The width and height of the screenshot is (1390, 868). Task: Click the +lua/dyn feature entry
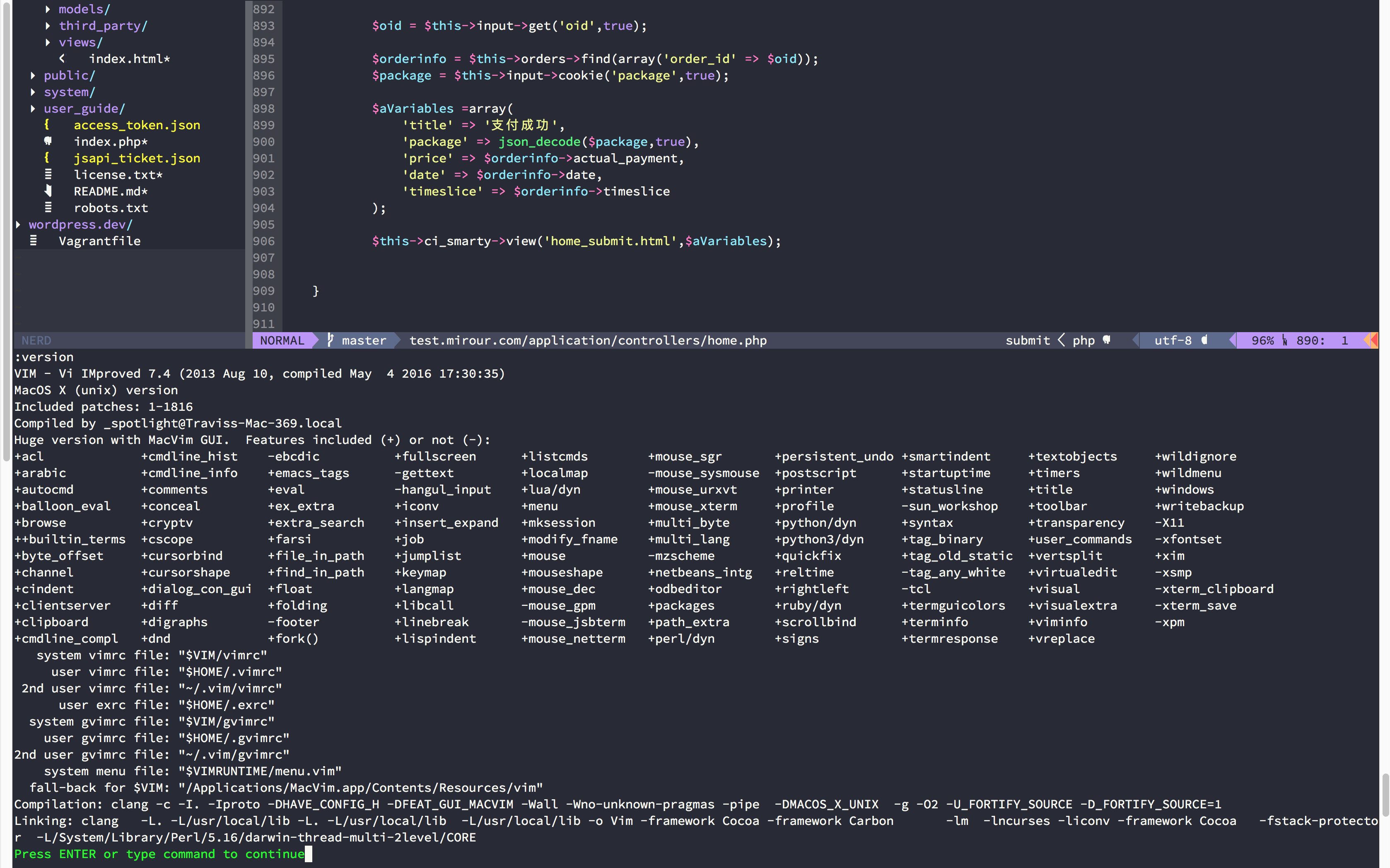(x=550, y=489)
